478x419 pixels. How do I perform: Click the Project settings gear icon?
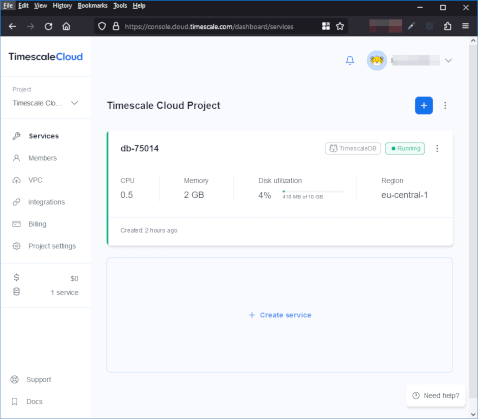[x=16, y=246]
